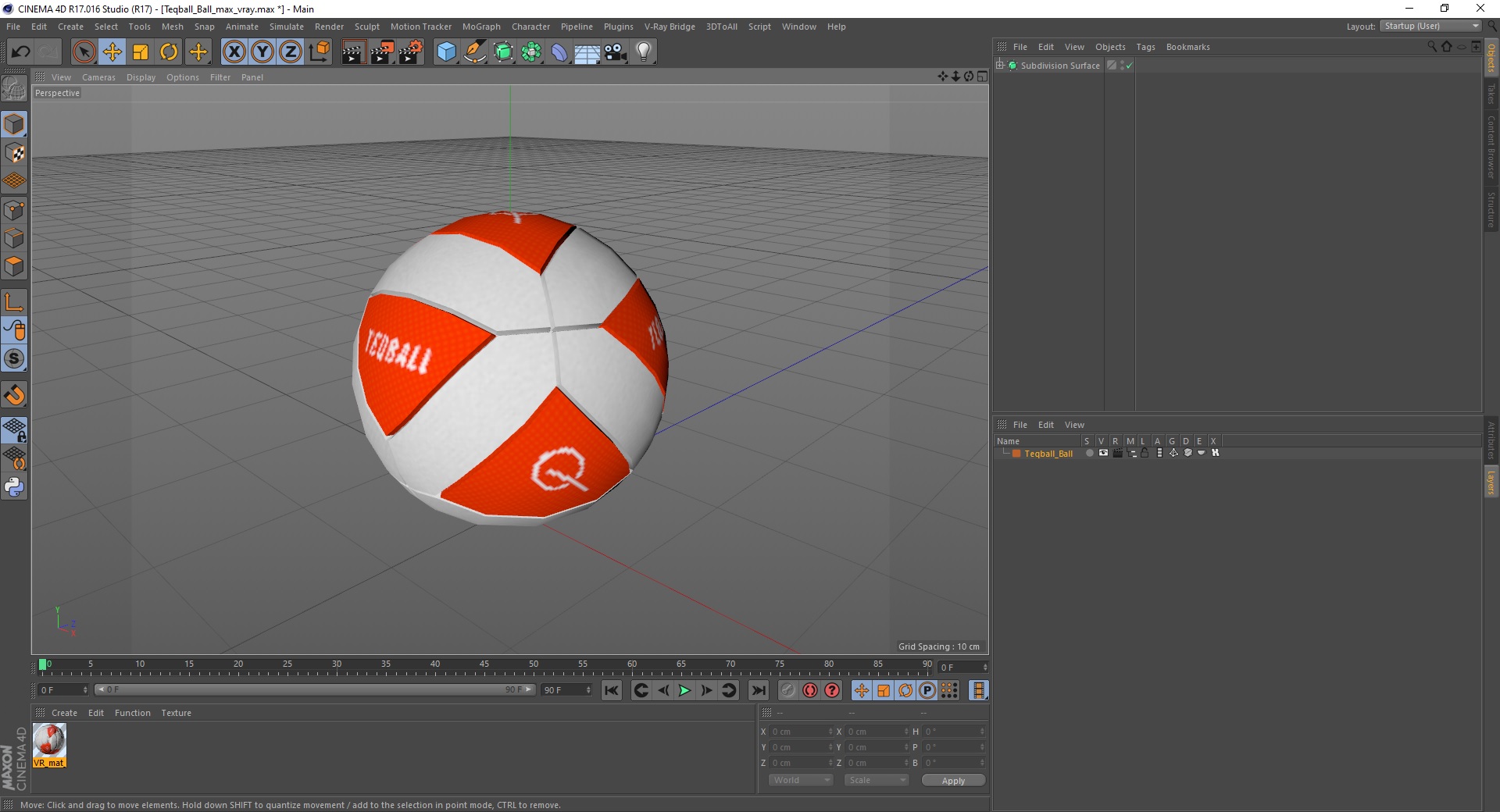The height and width of the screenshot is (812, 1500).
Task: Open the Layout dropdown
Action: (1430, 26)
